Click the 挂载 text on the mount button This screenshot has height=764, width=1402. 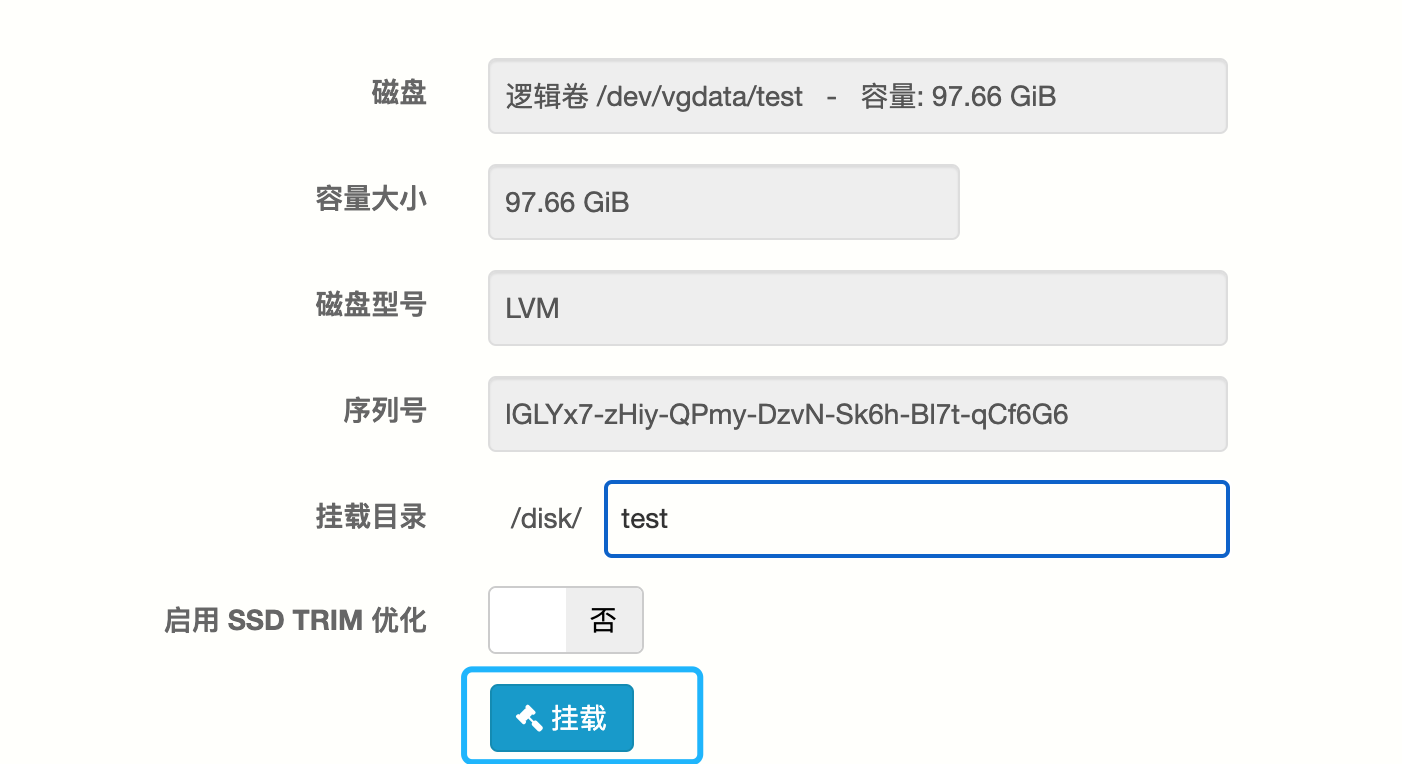click(x=579, y=718)
